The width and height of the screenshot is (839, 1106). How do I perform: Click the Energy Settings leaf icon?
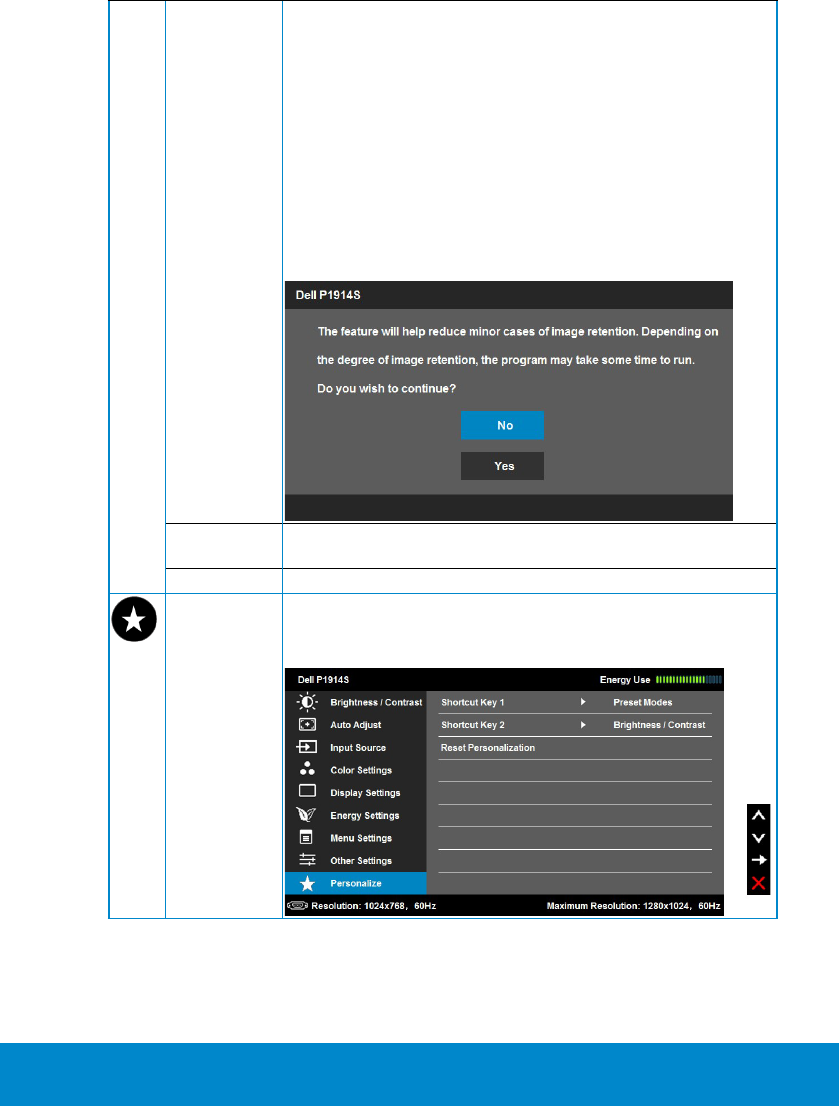coord(306,815)
